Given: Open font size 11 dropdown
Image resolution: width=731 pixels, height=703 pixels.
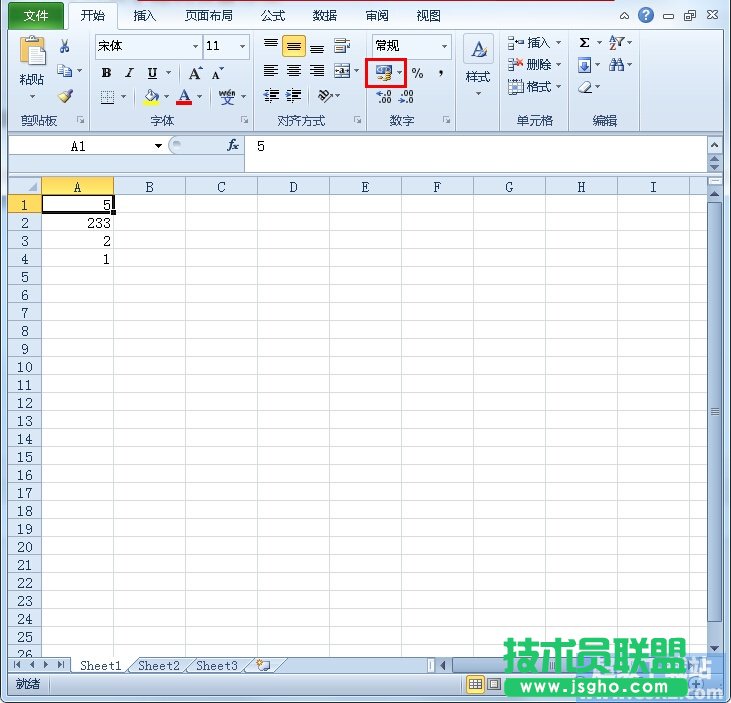Looking at the screenshot, I should click(242, 46).
